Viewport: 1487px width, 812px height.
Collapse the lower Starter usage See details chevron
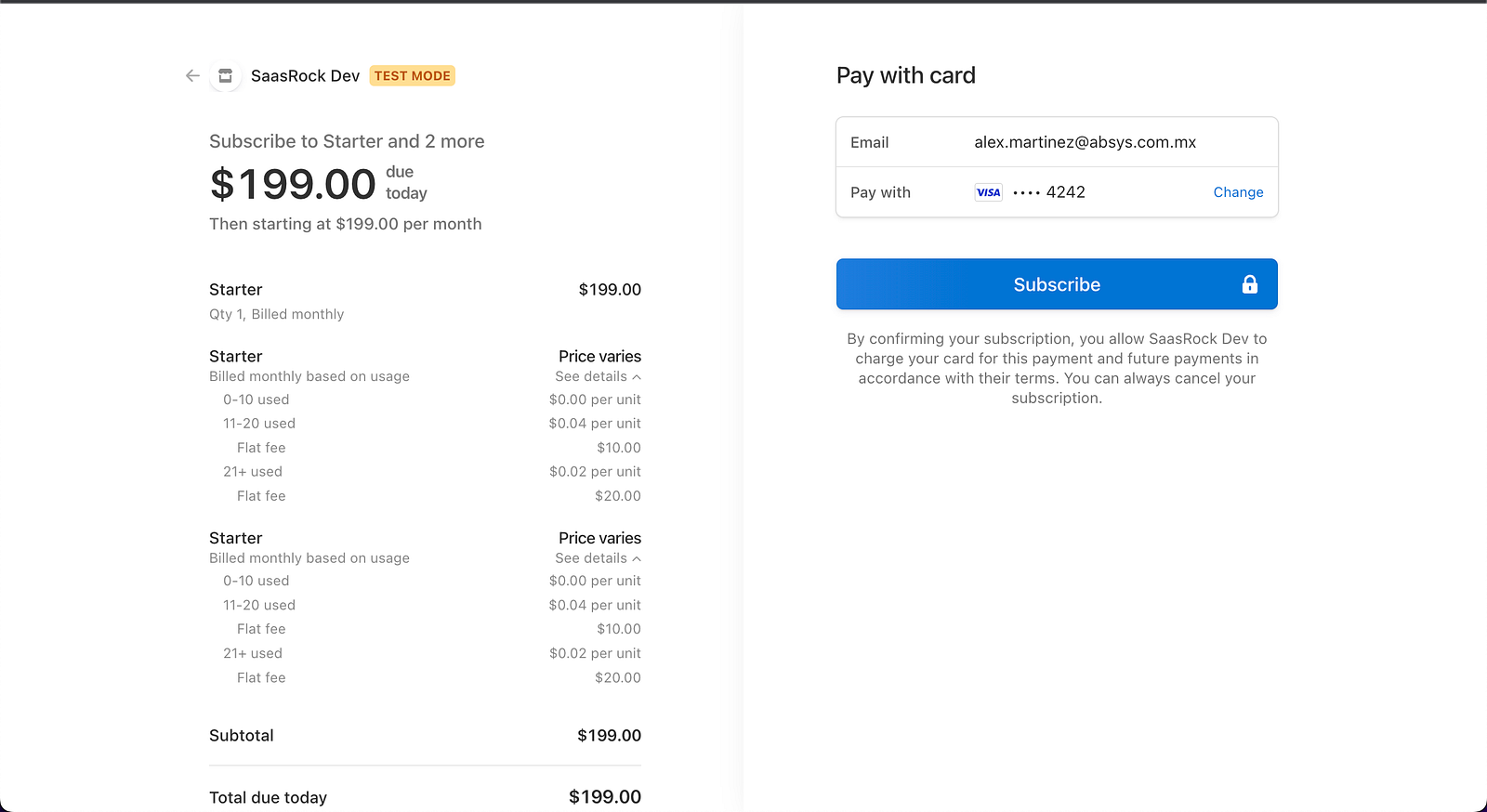pos(637,559)
